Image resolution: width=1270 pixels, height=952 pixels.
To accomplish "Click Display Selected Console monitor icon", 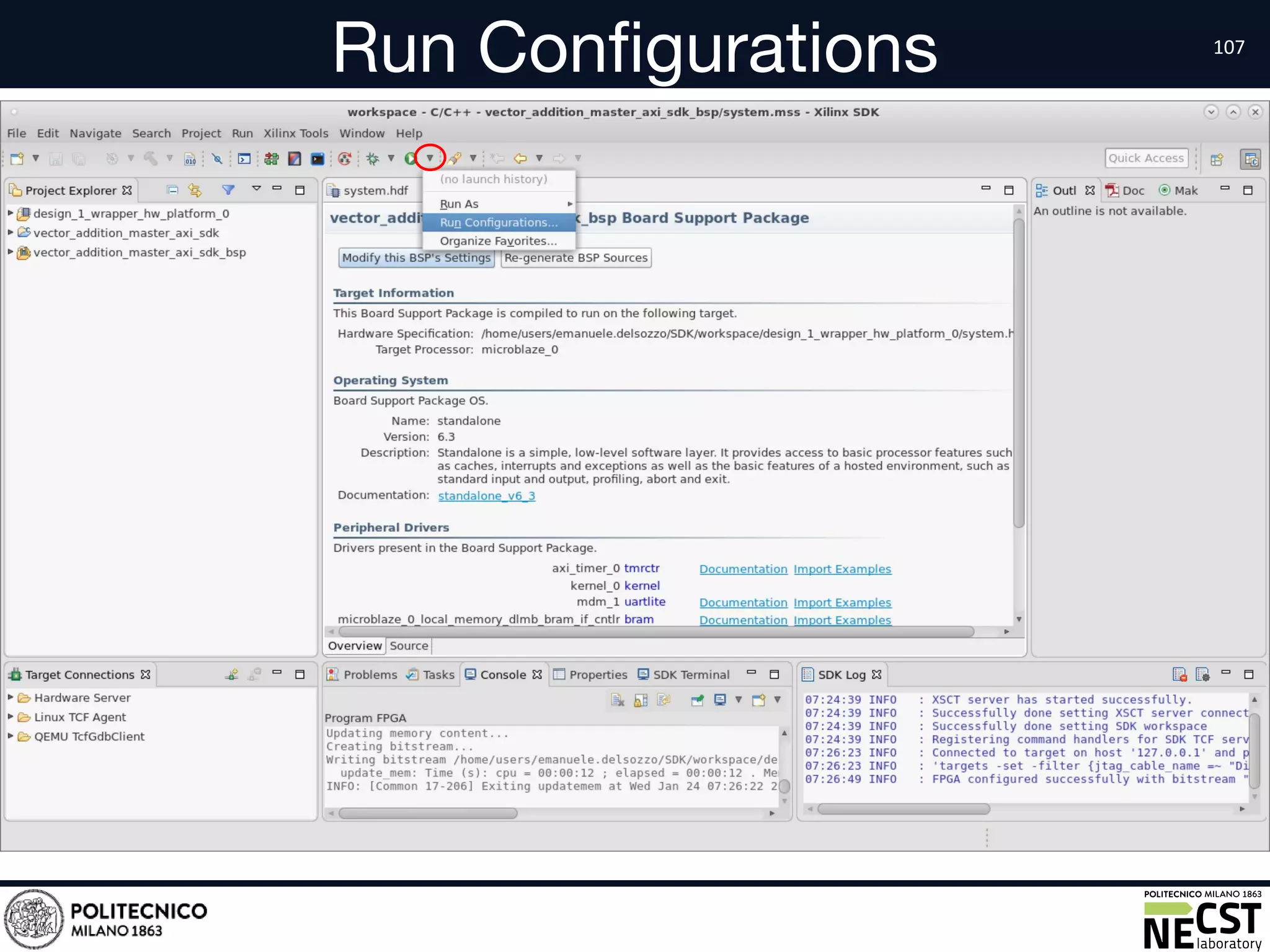I will coord(720,700).
